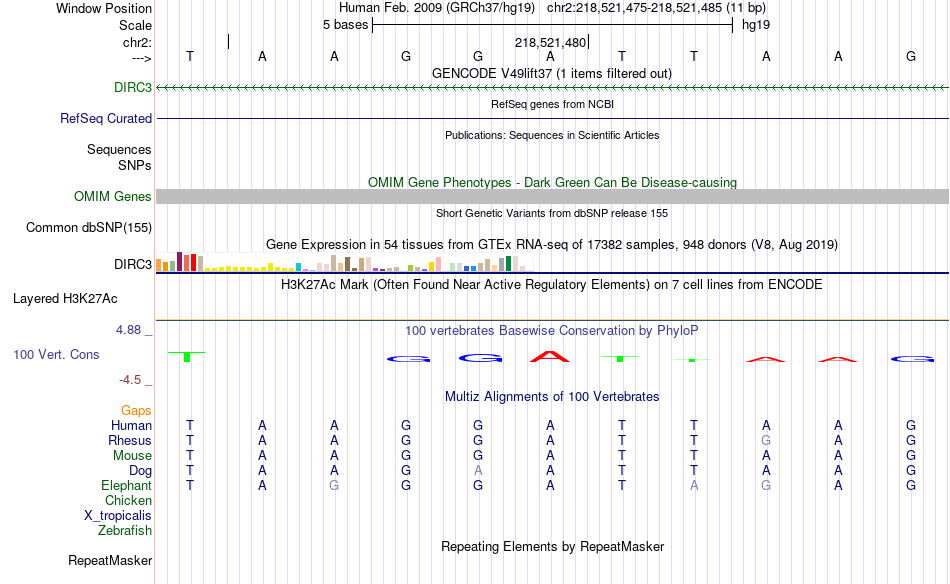
Task: Click the bright red GTEx expression bar
Action: point(193,262)
